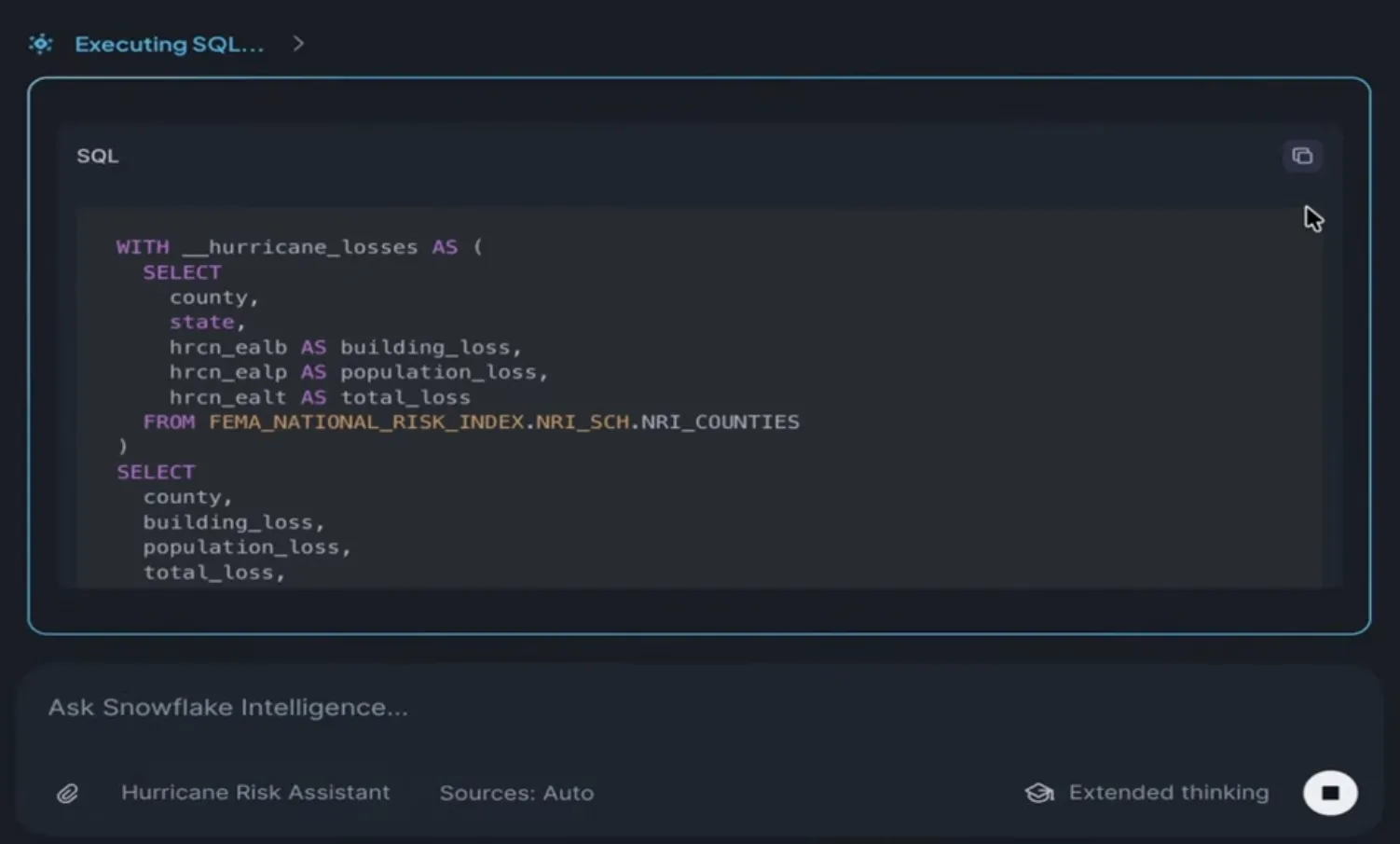Click the hrcn_ealt AS total_loss line
This screenshot has height=844, width=1400.
[320, 397]
